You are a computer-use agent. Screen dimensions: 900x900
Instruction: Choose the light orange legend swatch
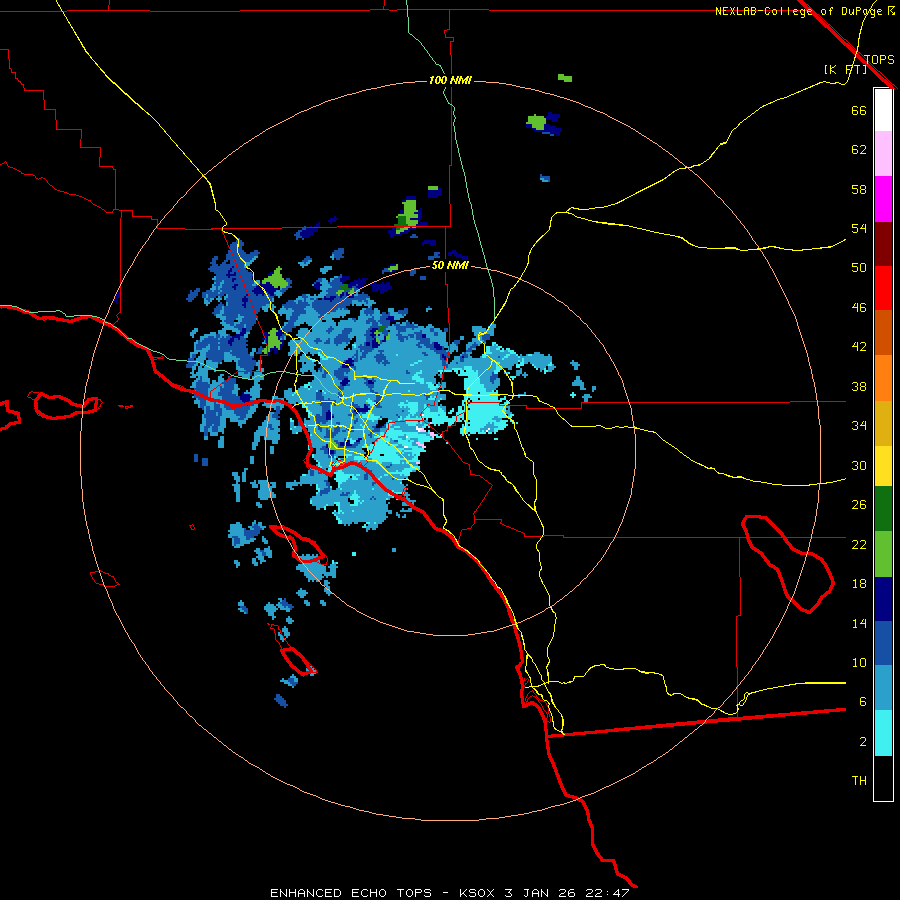pyautogui.click(x=883, y=378)
